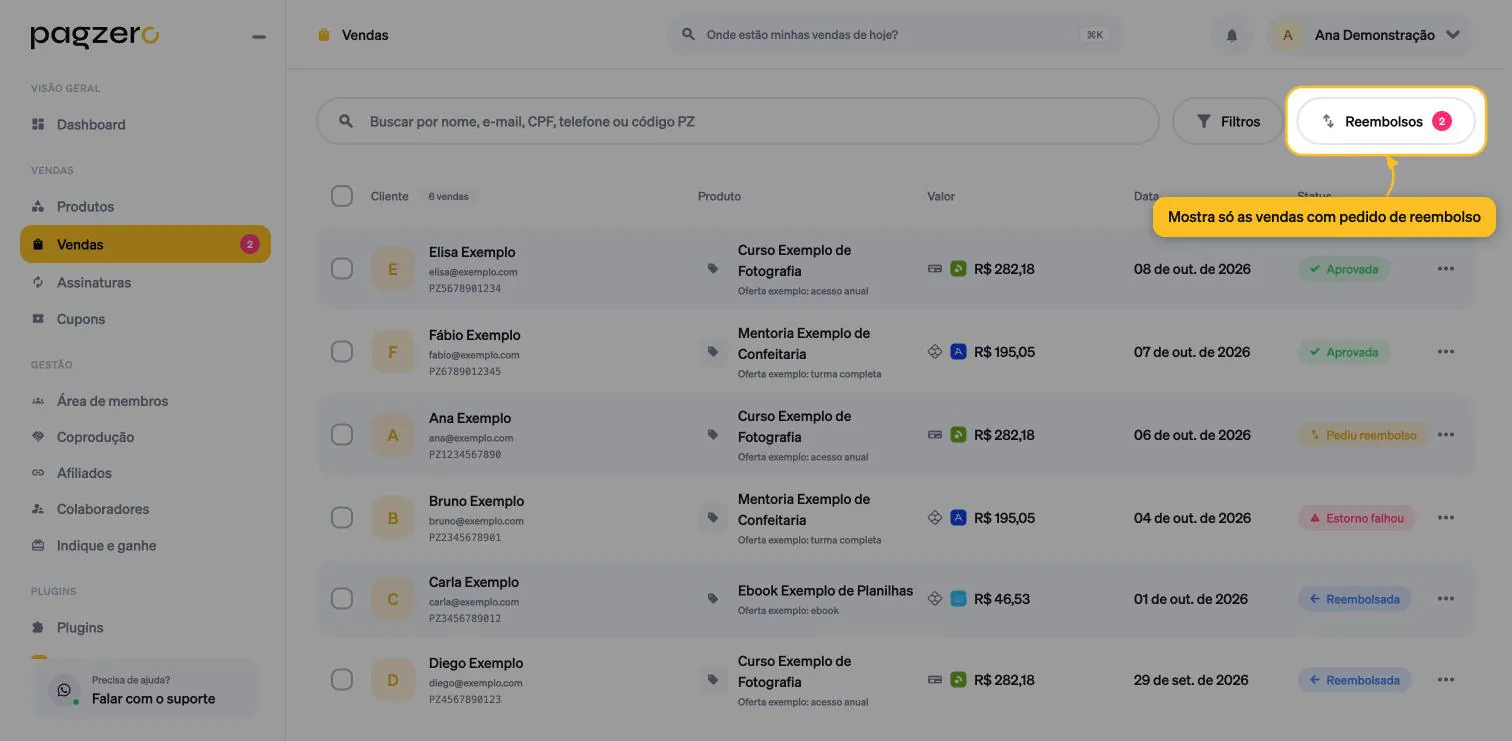The width and height of the screenshot is (1512, 741).
Task: Open the Filtros filter menu
Action: tap(1228, 121)
